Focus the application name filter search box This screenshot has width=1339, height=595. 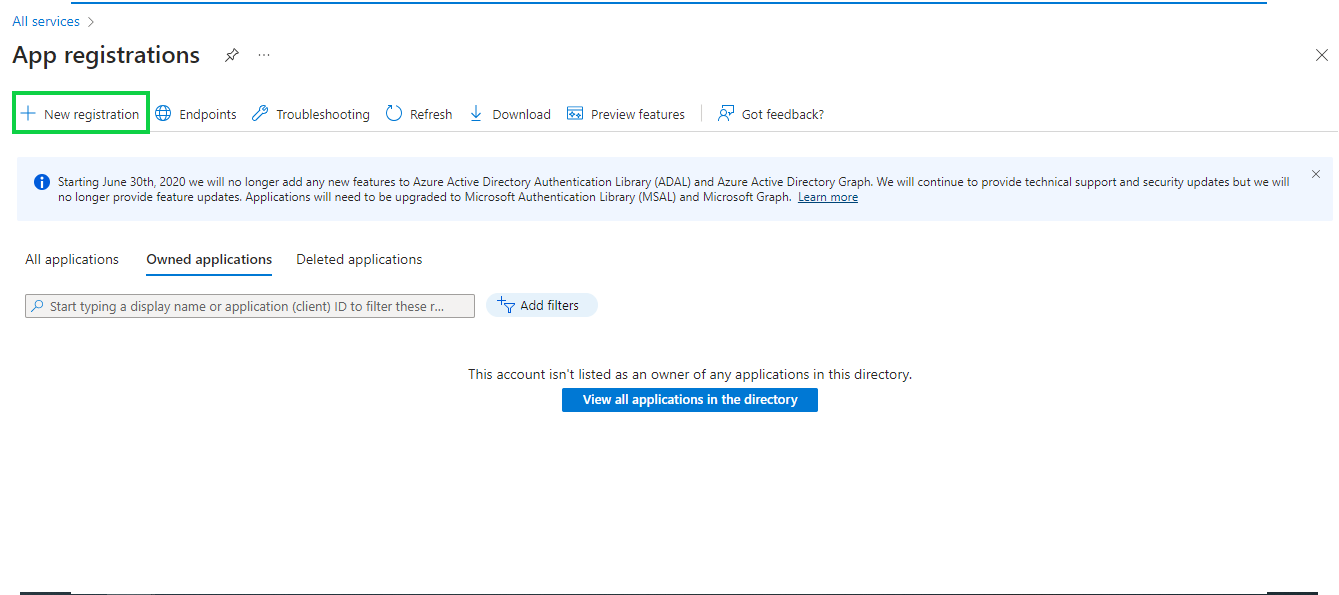click(x=250, y=306)
